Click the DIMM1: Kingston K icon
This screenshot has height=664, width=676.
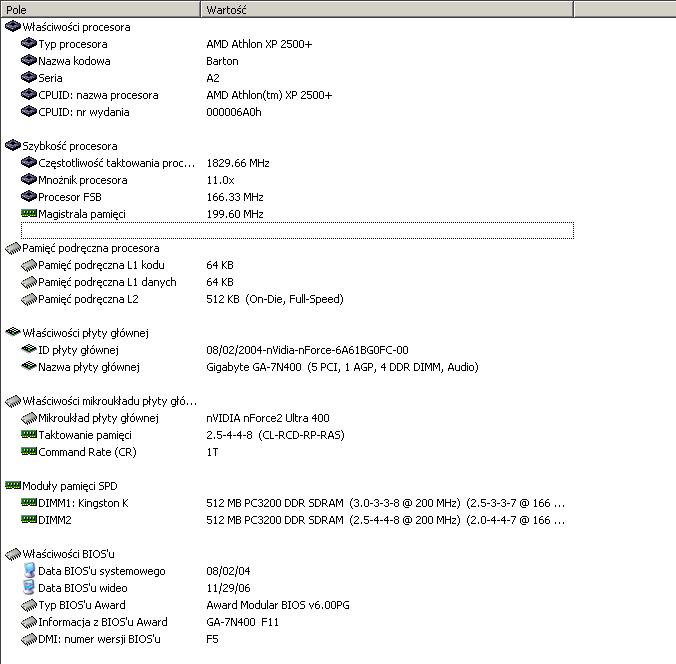(28, 502)
